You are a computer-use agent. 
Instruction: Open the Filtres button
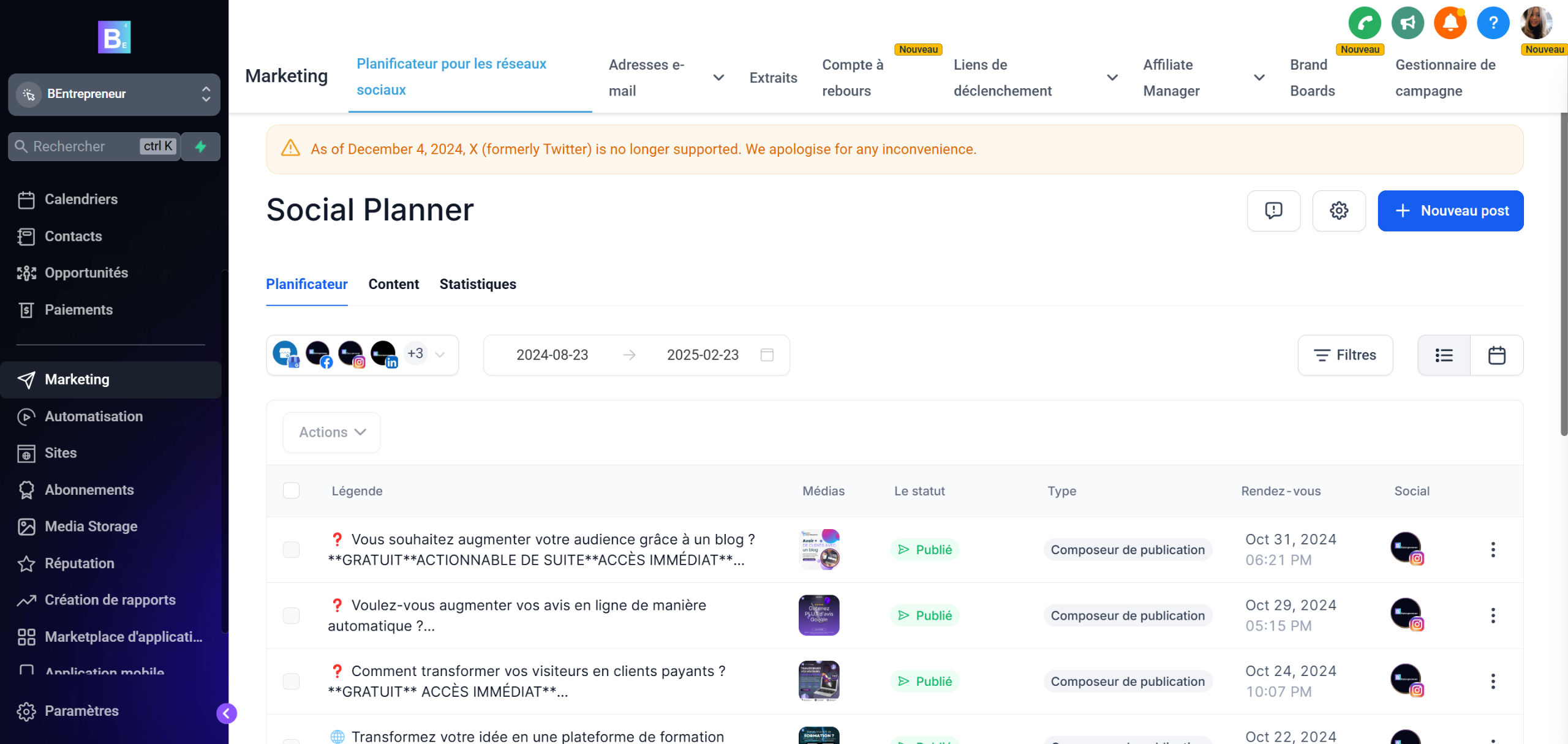[x=1344, y=355]
